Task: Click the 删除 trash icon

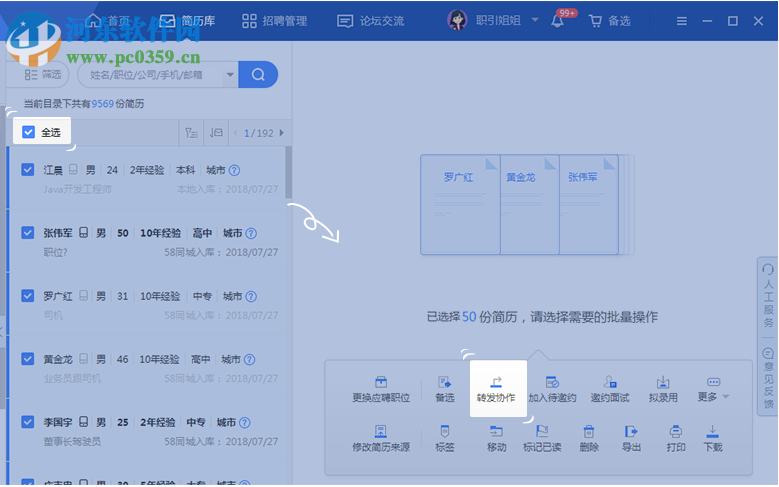Action: (589, 431)
